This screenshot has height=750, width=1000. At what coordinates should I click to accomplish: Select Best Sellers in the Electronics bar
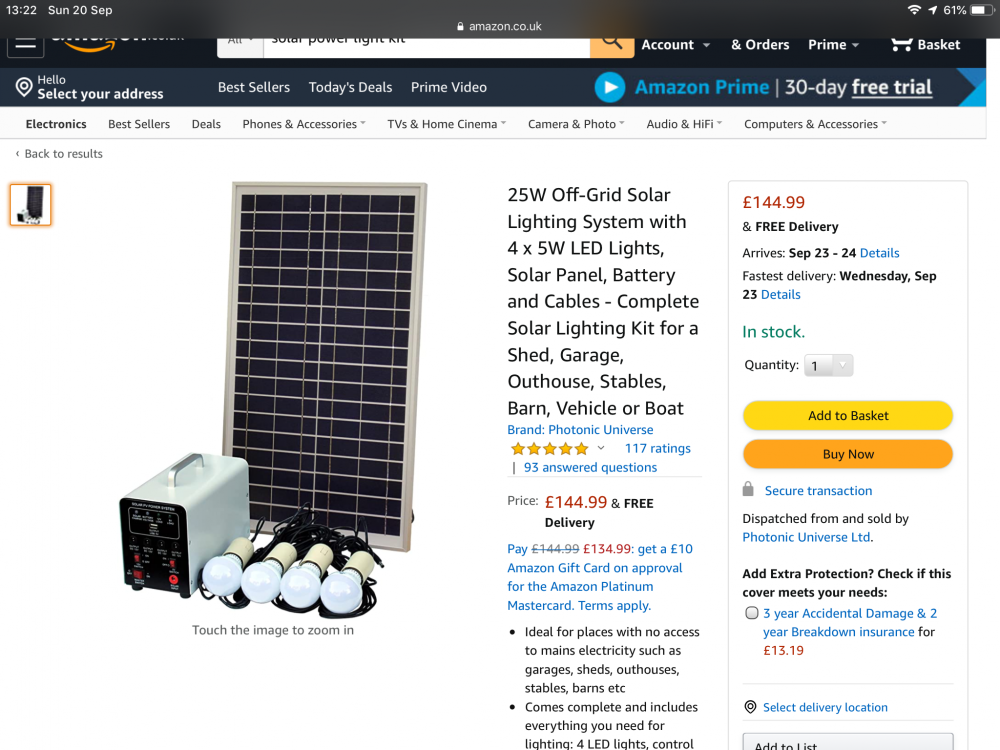pyautogui.click(x=139, y=124)
